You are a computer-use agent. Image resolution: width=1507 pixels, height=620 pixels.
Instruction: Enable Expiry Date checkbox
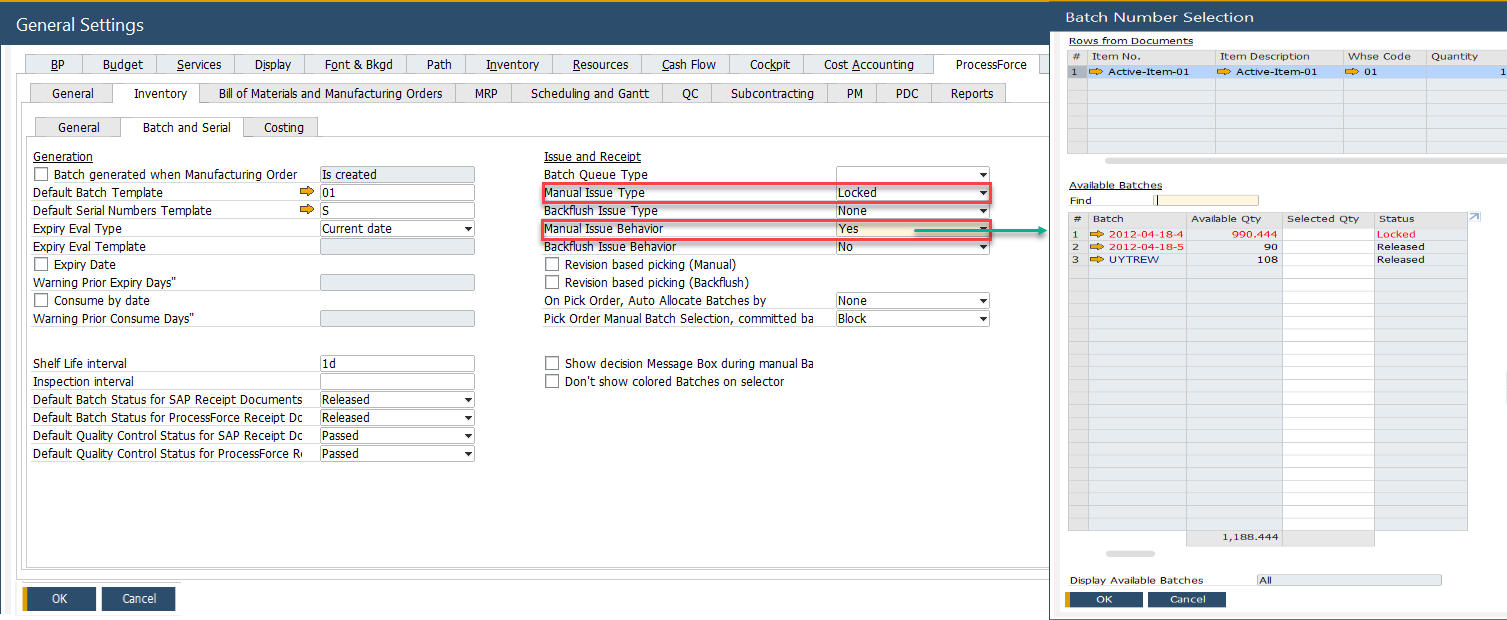pos(41,265)
